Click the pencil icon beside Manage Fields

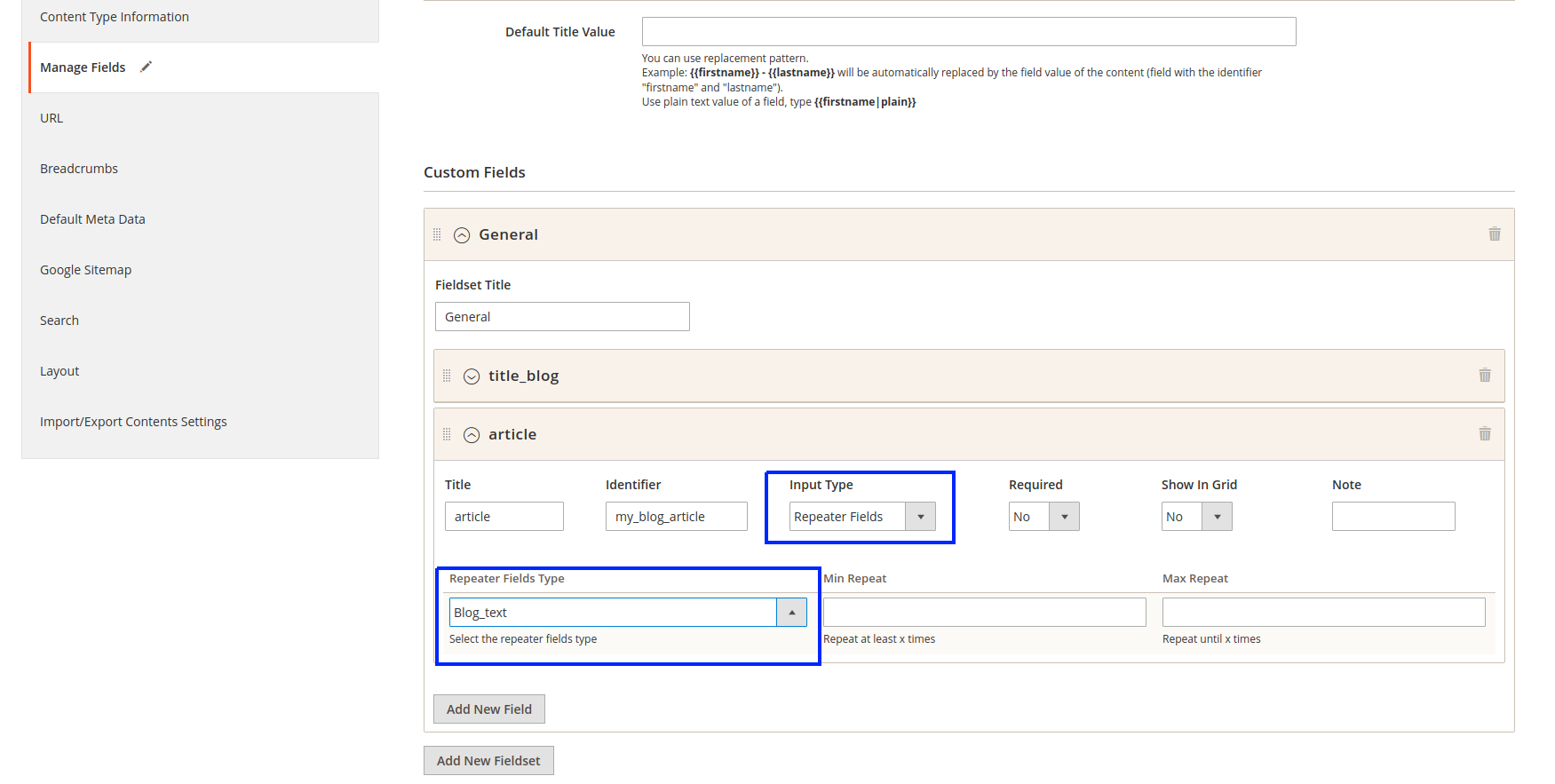pyautogui.click(x=147, y=67)
